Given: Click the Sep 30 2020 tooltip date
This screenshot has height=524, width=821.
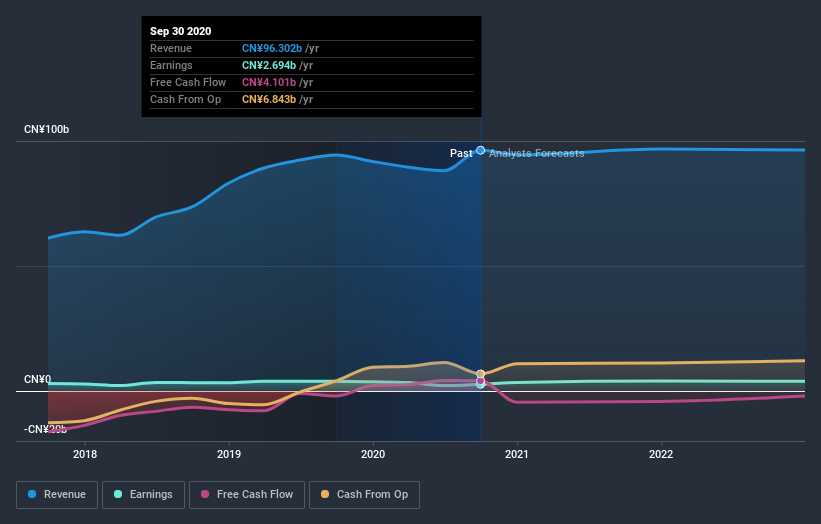Looking at the screenshot, I should coord(181,31).
